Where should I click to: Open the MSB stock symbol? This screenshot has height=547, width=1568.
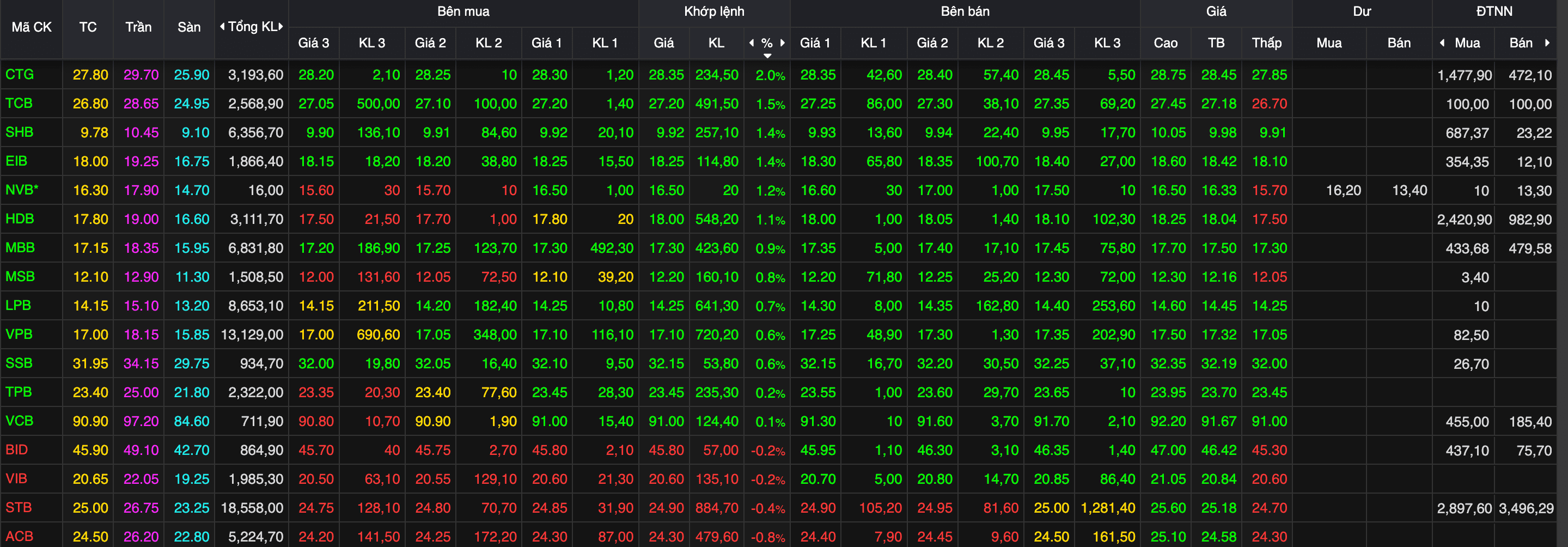tap(20, 277)
